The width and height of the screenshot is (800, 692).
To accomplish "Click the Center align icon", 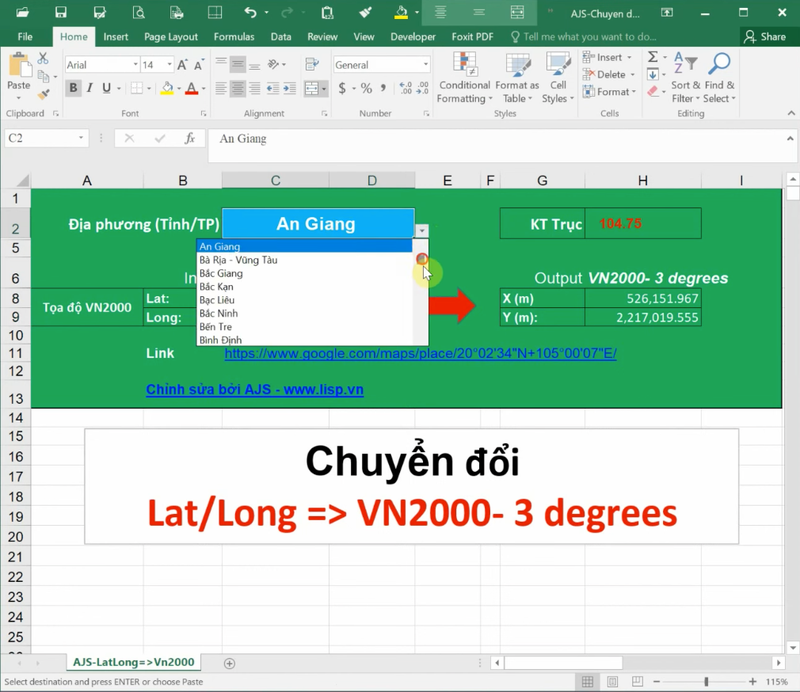I will pos(238,89).
